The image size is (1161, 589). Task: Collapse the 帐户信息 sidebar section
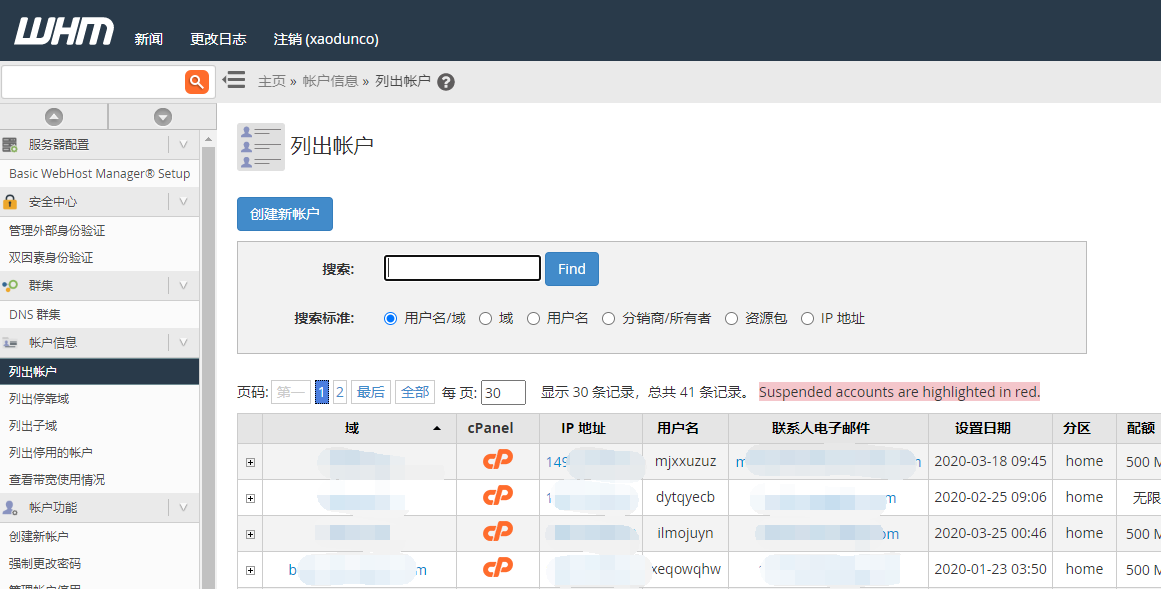[183, 342]
